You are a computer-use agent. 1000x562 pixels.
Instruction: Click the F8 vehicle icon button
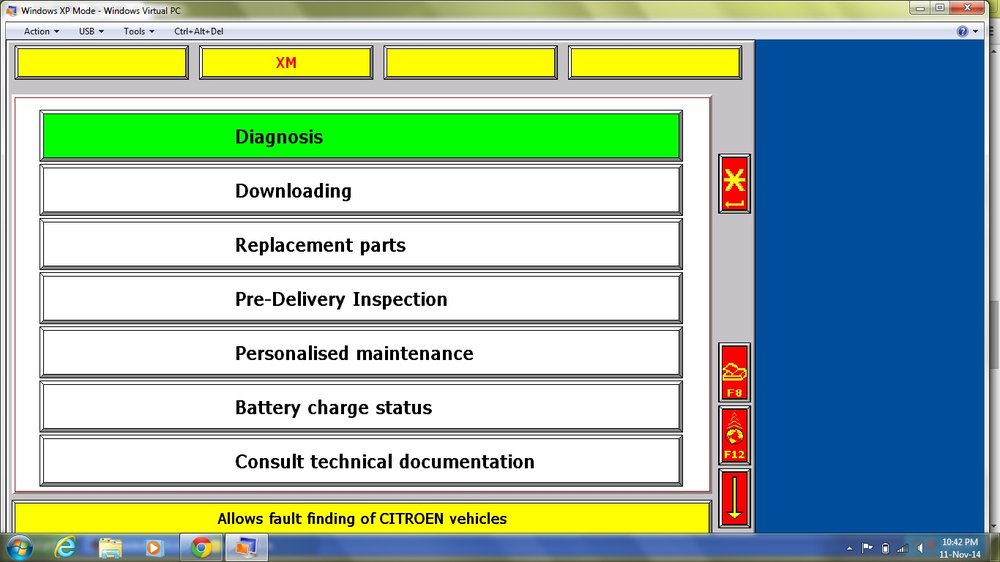pos(734,373)
